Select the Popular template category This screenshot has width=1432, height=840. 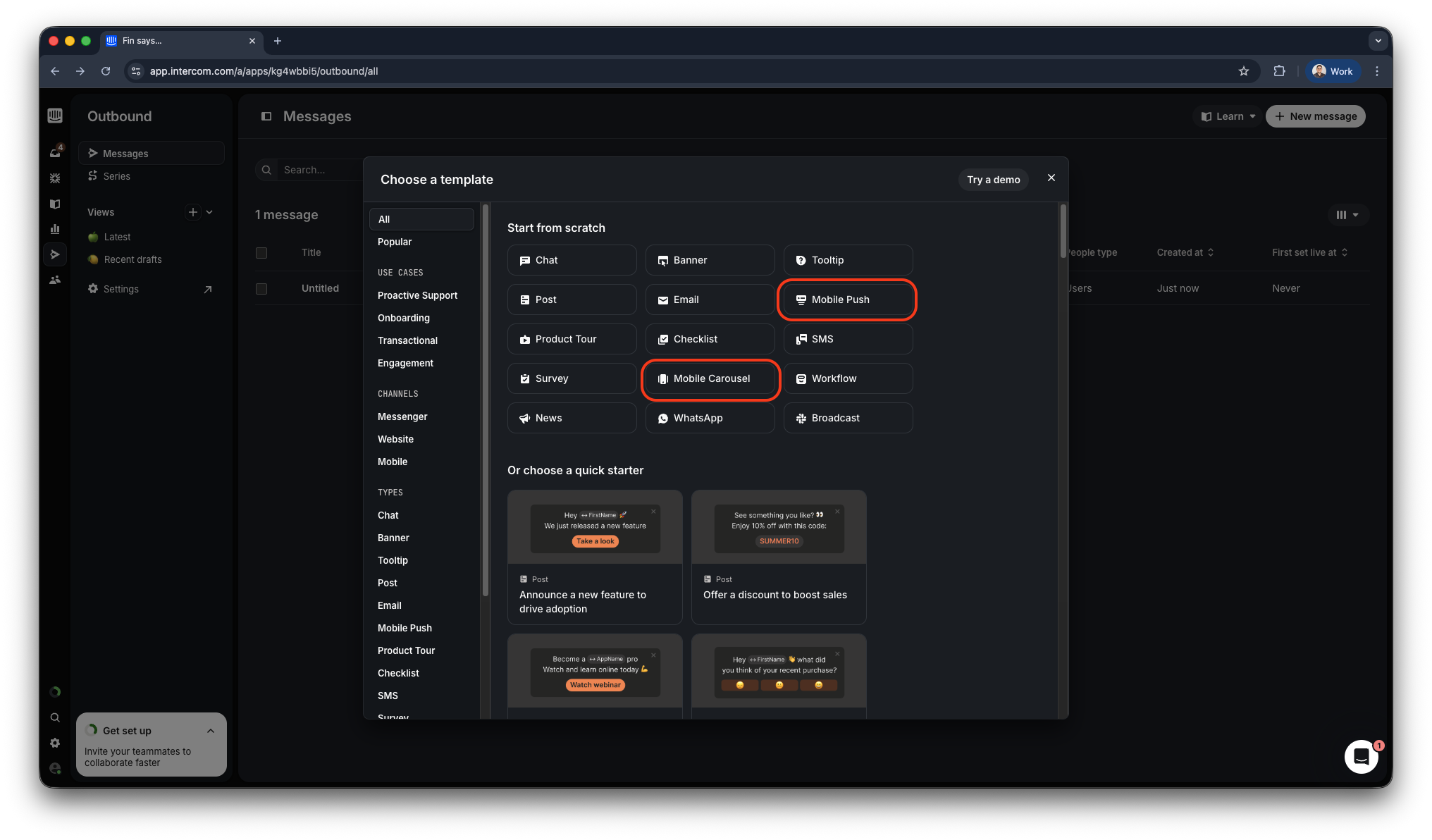[395, 242]
